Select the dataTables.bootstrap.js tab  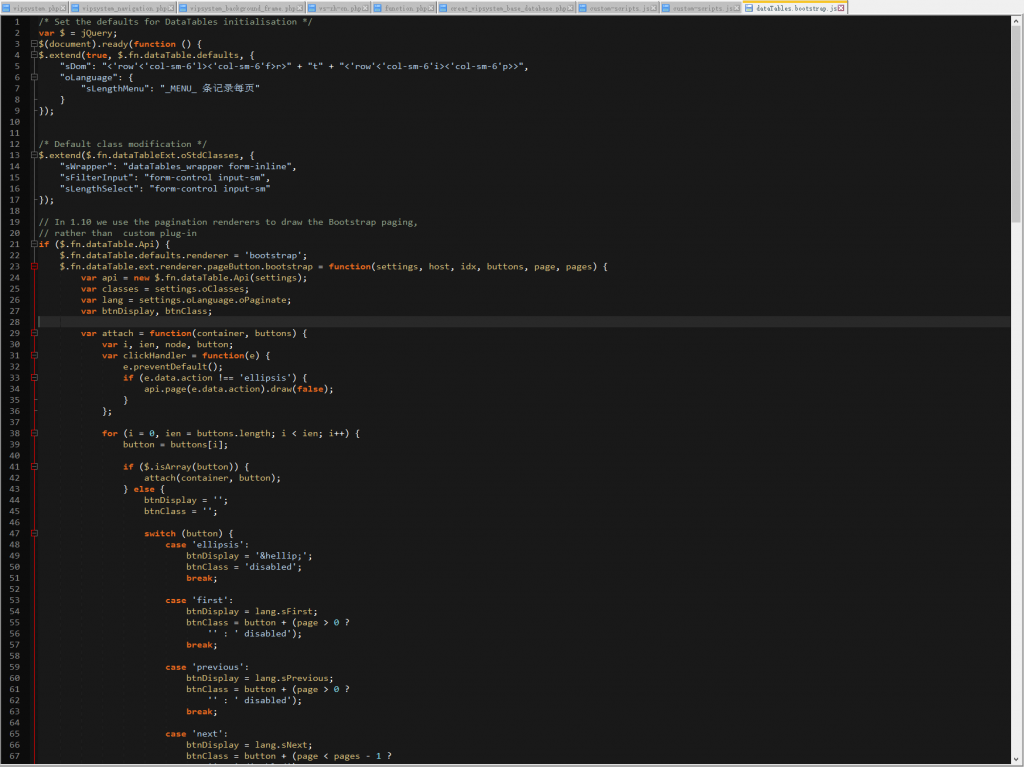tap(795, 8)
